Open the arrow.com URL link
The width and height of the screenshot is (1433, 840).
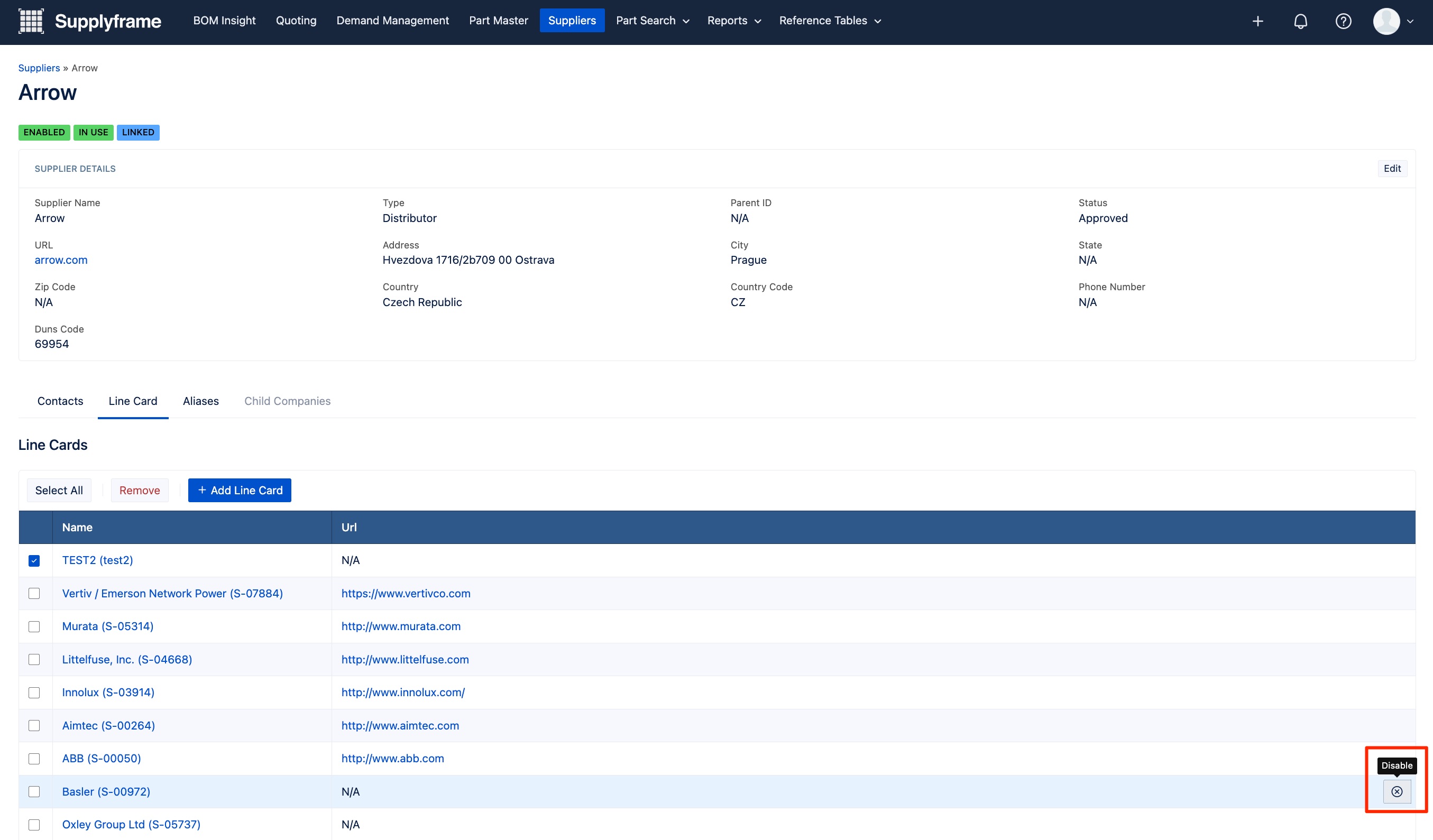tap(61, 260)
